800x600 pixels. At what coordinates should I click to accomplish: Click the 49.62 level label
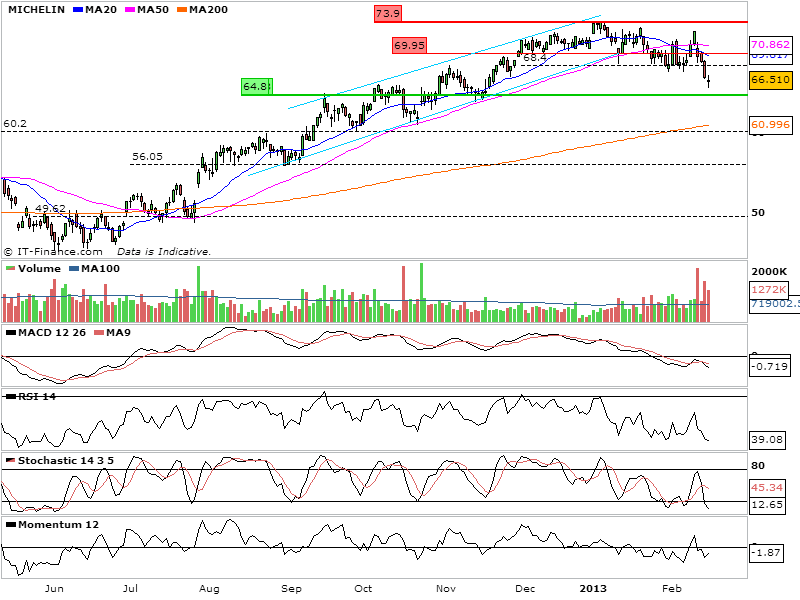coord(50,208)
